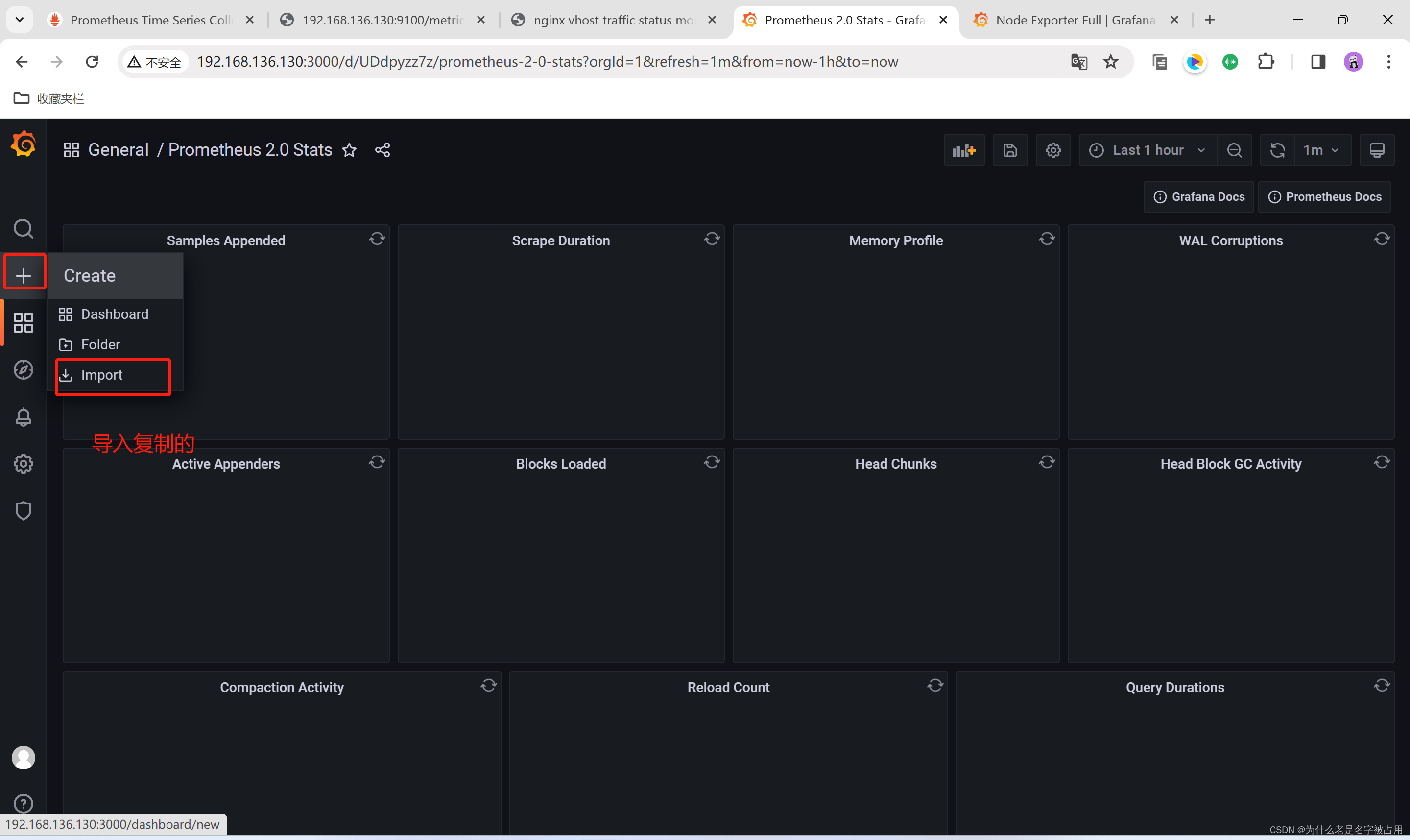Bookmark this page with star icon

tap(1111, 62)
